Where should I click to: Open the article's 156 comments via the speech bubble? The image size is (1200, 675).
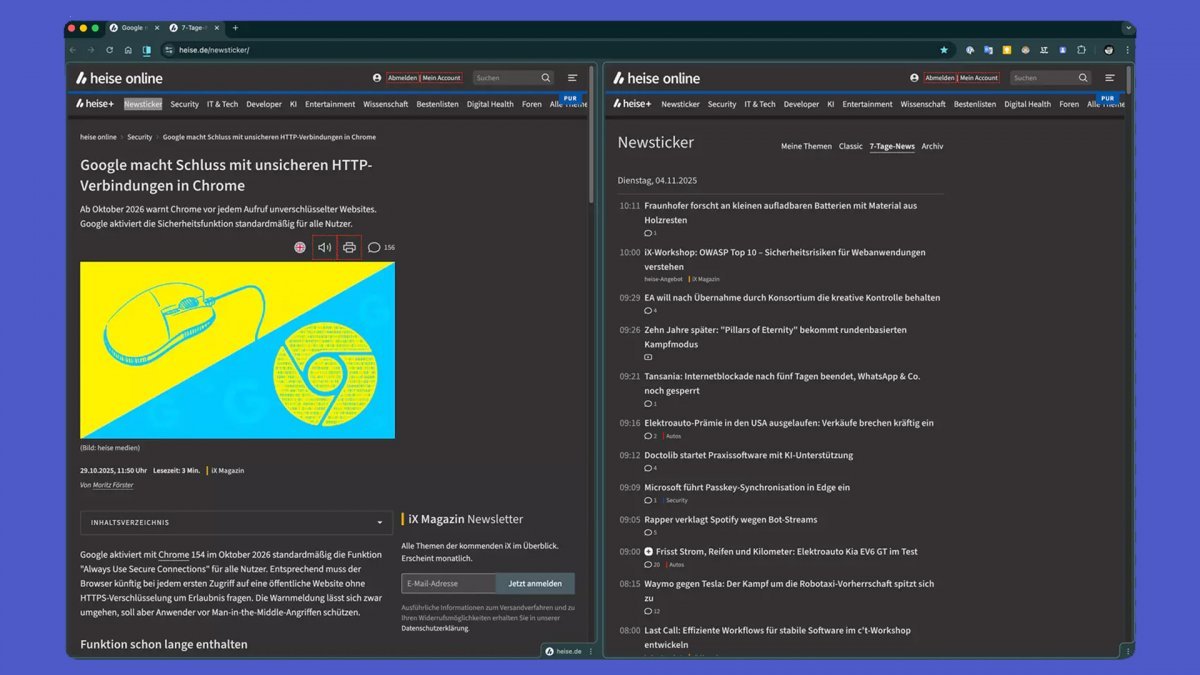[374, 247]
